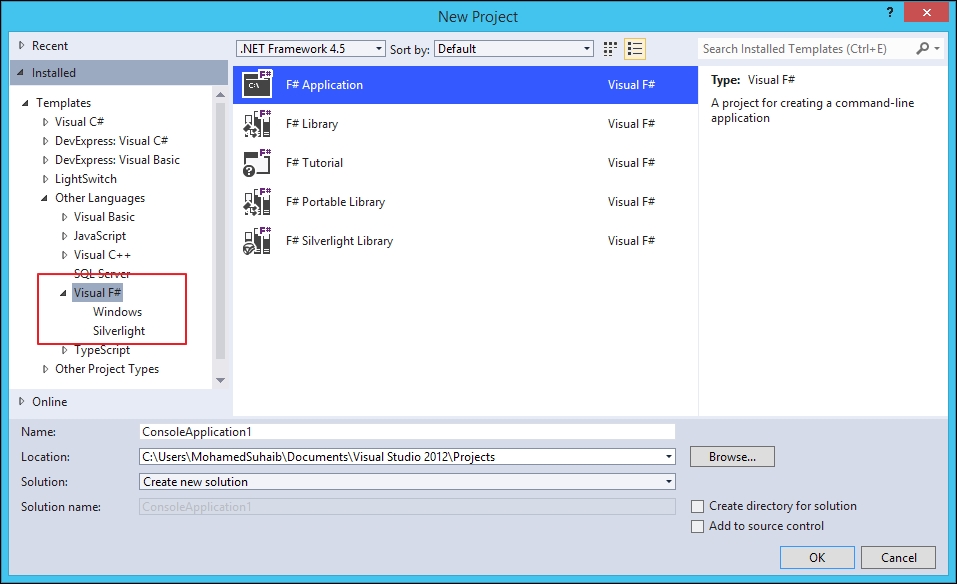Select Visual C++ tree item
The height and width of the screenshot is (584, 957).
pyautogui.click(x=102, y=254)
